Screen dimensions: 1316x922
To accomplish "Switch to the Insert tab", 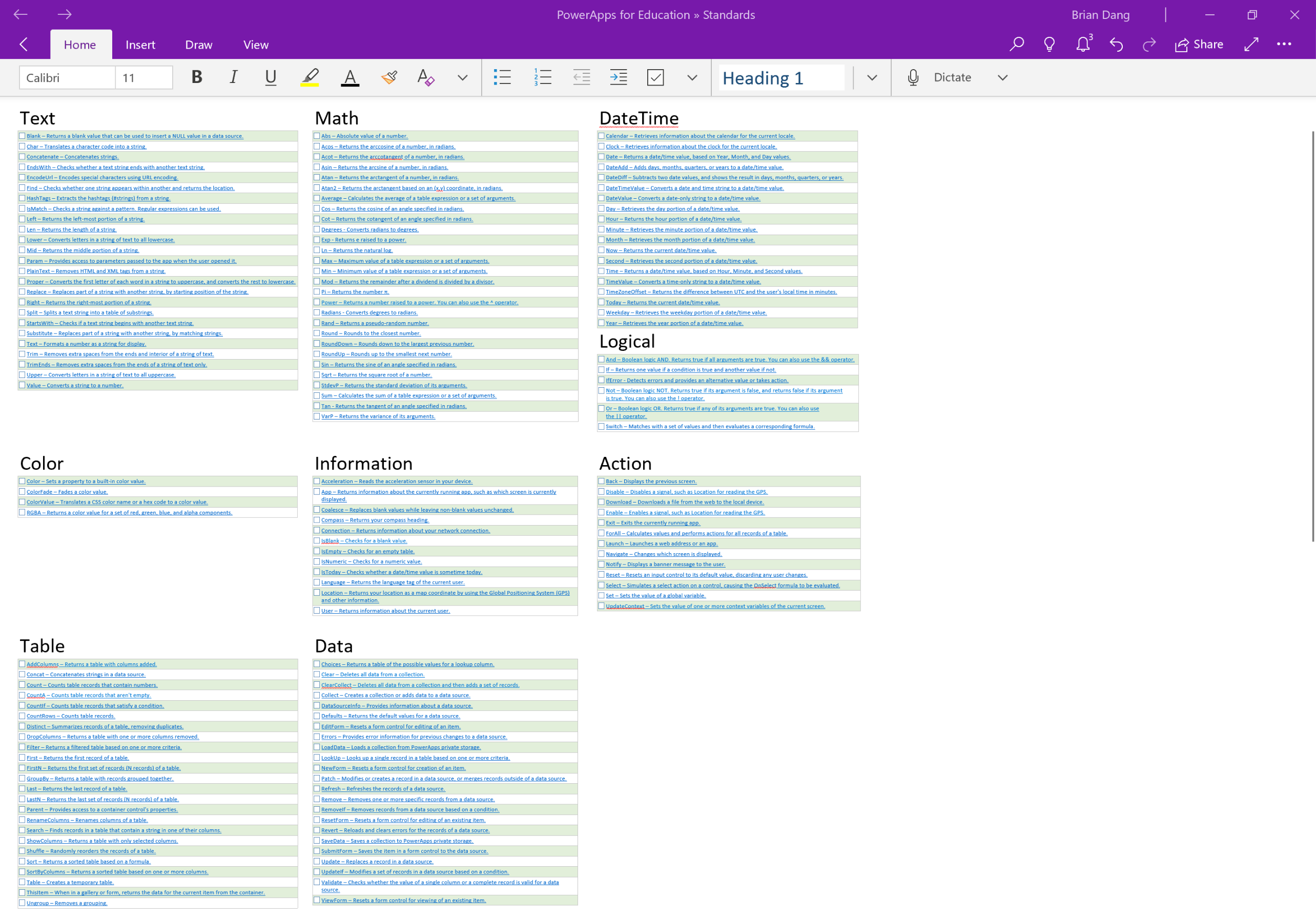I will 140,45.
